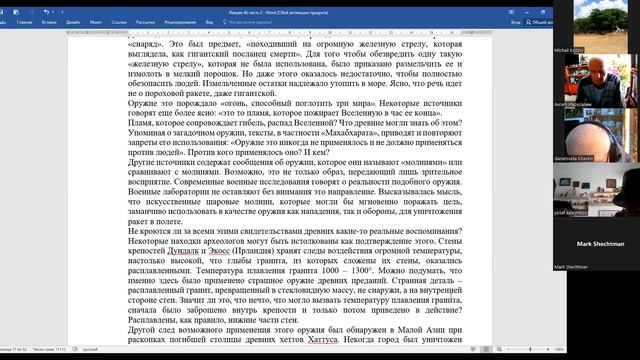
Task: Click the page count indicator in status bar
Action: click(13, 349)
